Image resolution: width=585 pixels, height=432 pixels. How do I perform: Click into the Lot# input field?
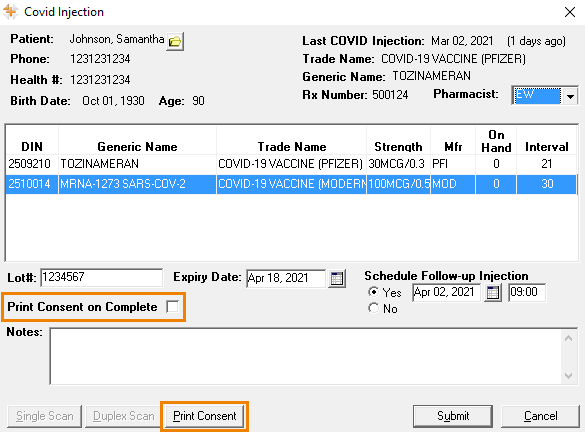[x=101, y=278]
